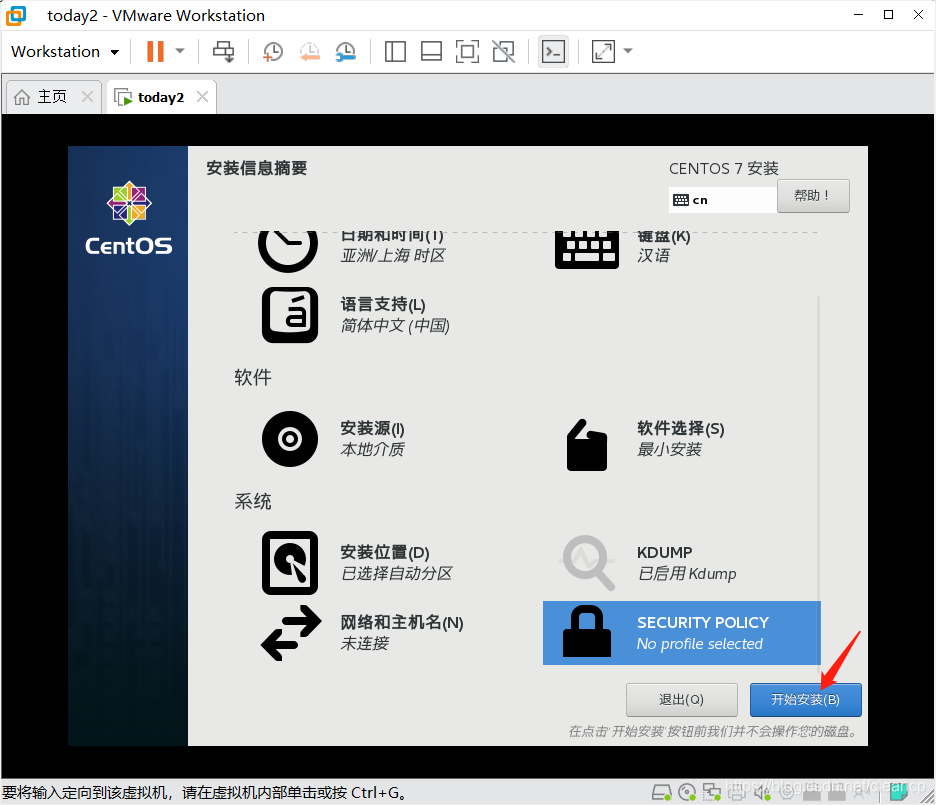Viewport: 936px width, 805px height.
Task: Expand the stretch display dropdown arrow
Action: coord(628,51)
